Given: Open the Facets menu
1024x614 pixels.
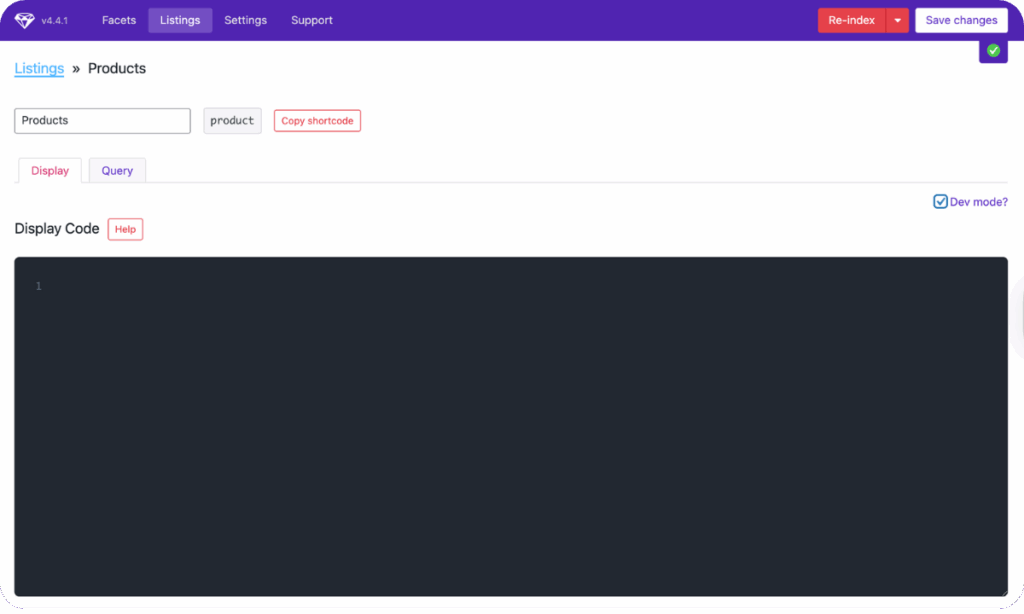Looking at the screenshot, I should coord(119,20).
